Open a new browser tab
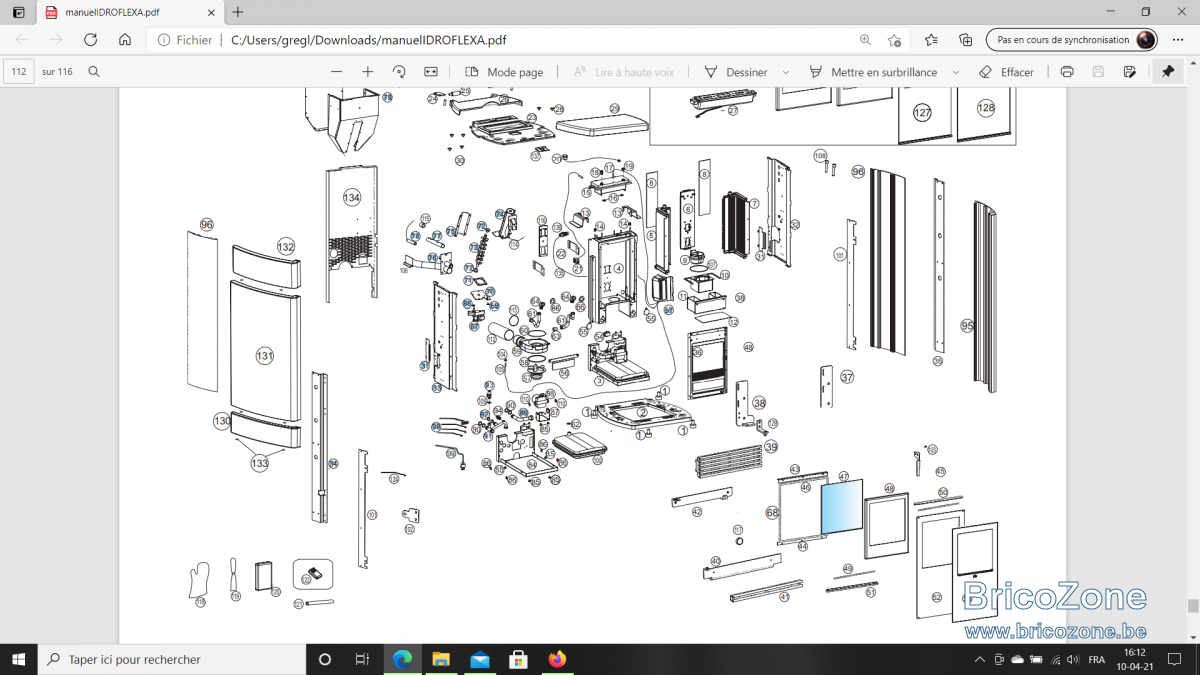 click(237, 12)
